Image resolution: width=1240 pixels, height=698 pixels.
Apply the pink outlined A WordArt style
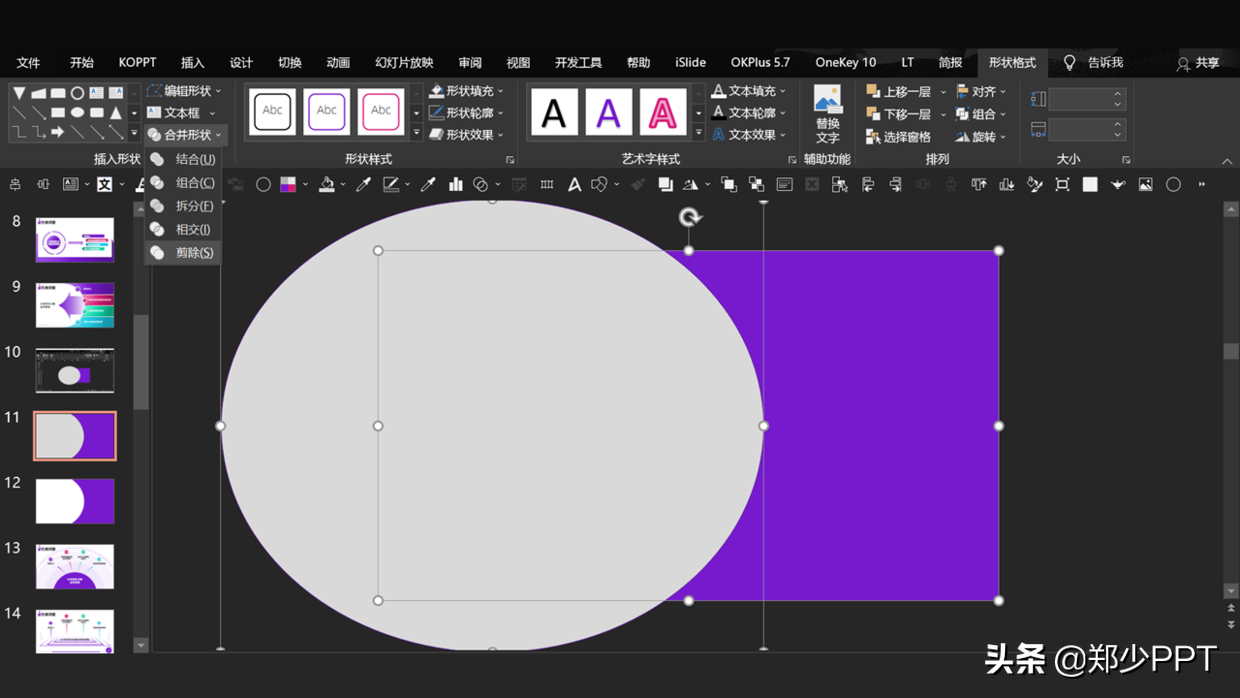tap(662, 112)
